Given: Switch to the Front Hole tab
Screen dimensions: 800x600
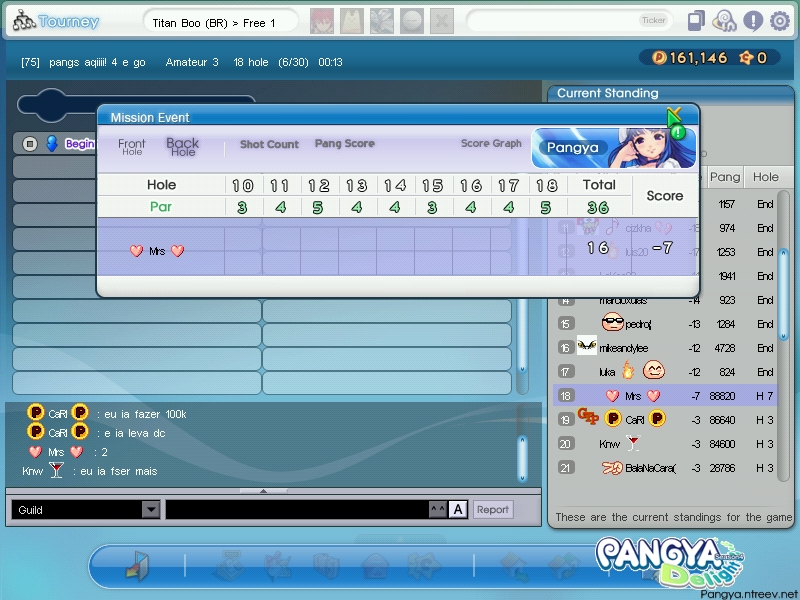Looking at the screenshot, I should click(x=132, y=147).
